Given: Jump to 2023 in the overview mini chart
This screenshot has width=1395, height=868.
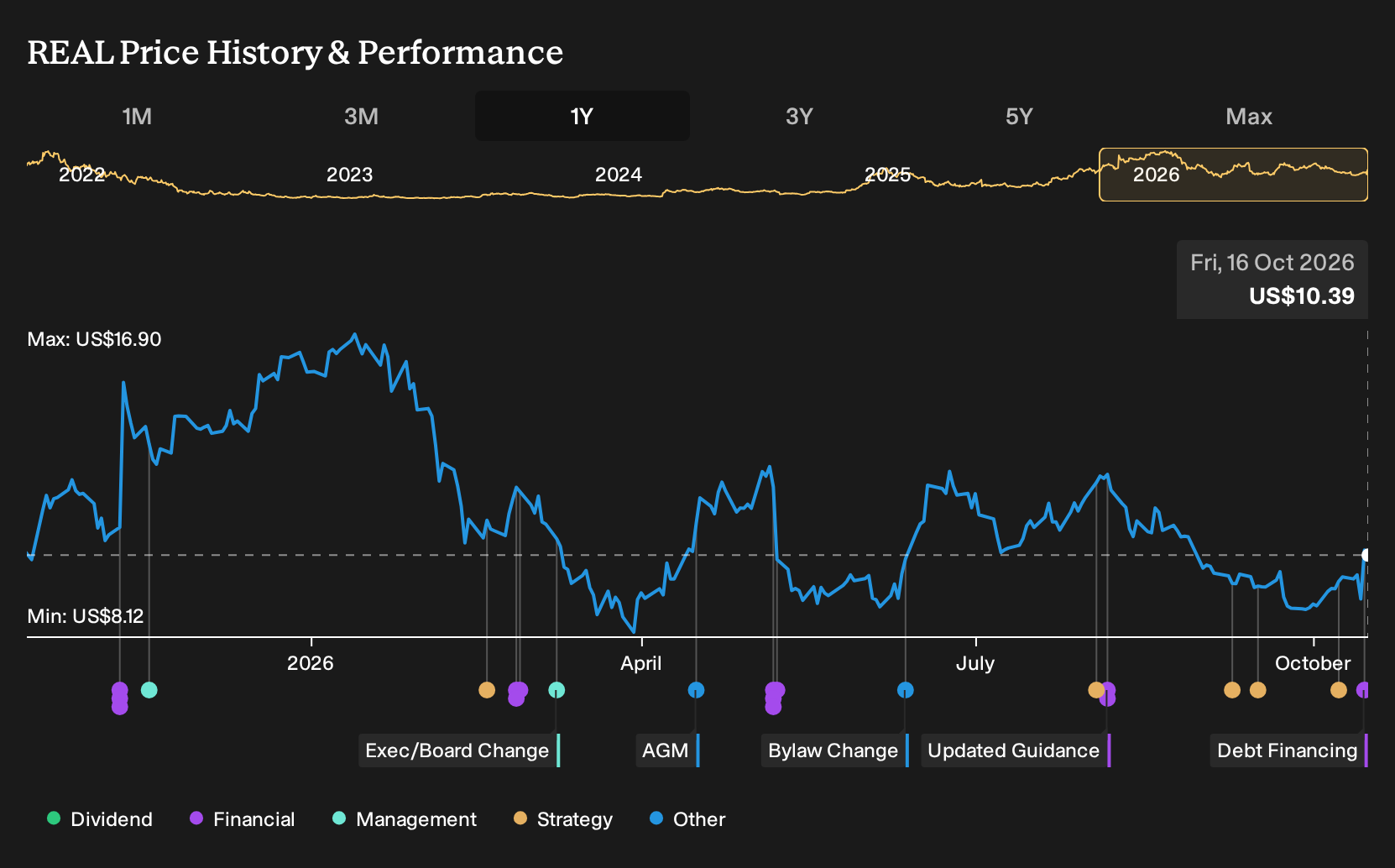Looking at the screenshot, I should 349,175.
